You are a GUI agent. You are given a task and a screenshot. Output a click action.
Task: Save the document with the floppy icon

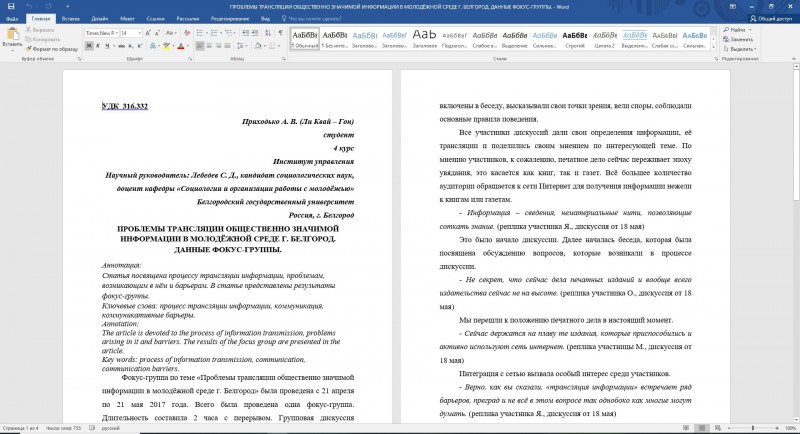pyautogui.click(x=11, y=6)
